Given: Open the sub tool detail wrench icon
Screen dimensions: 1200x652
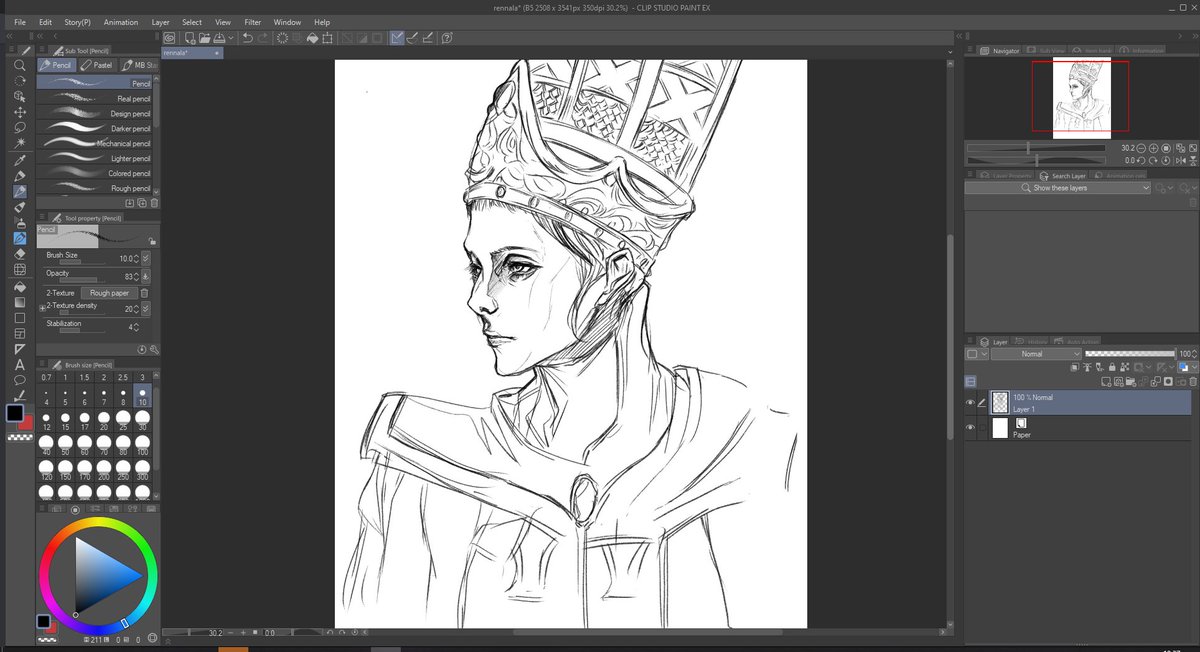Looking at the screenshot, I should point(155,349).
